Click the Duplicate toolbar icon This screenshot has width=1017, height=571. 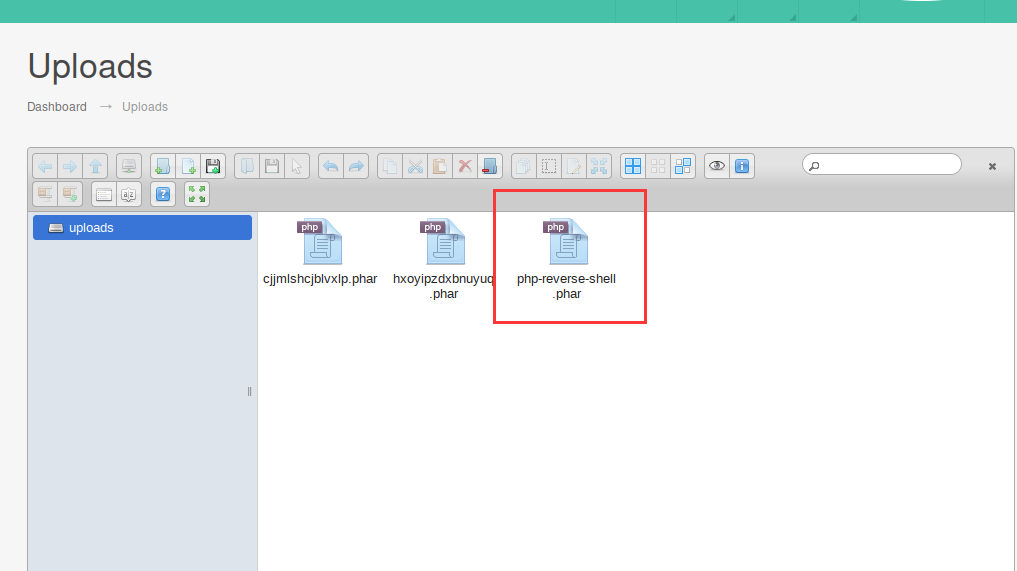pos(524,166)
